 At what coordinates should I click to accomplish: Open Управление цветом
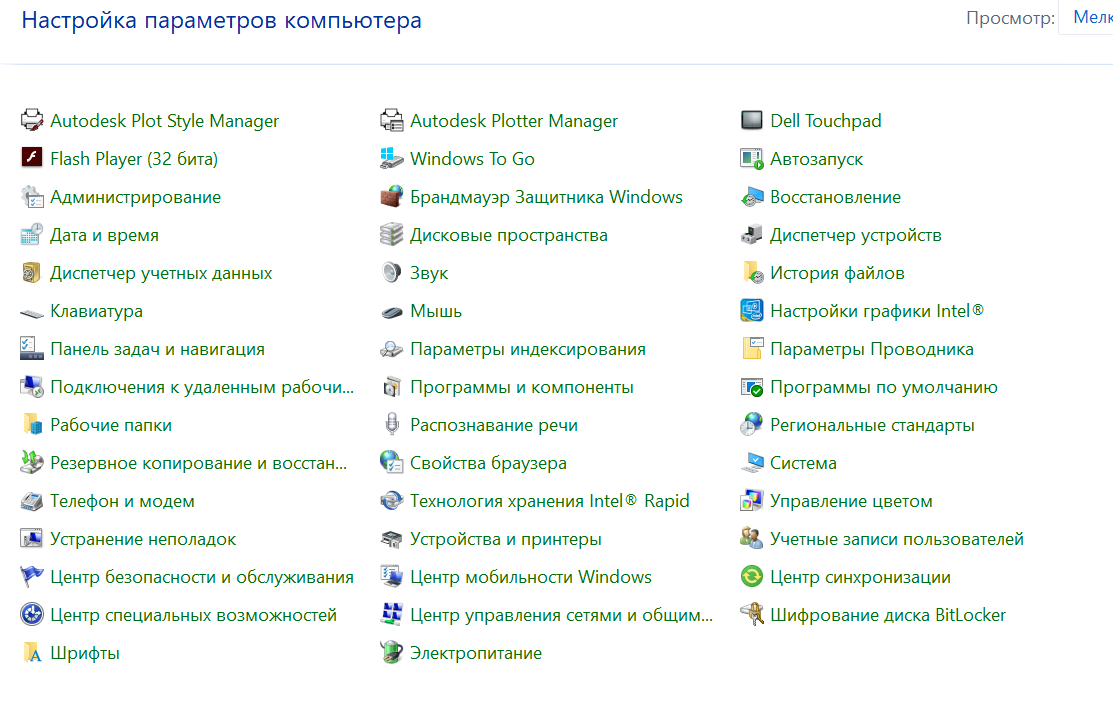pos(850,501)
